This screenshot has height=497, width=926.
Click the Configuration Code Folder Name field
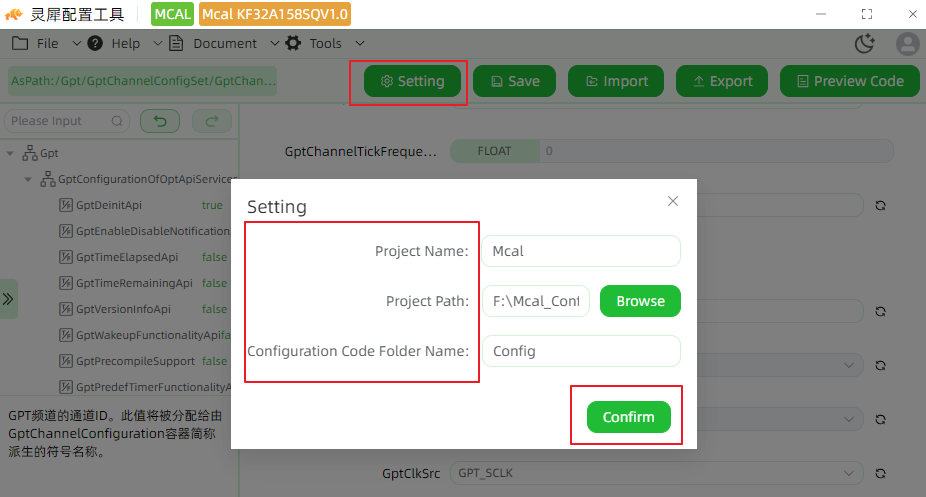581,351
